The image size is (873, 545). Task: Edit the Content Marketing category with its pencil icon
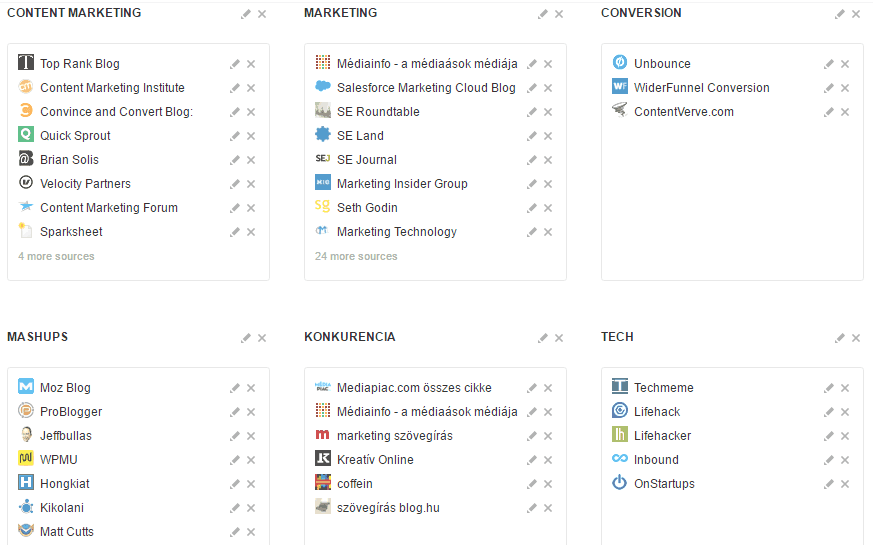click(246, 14)
